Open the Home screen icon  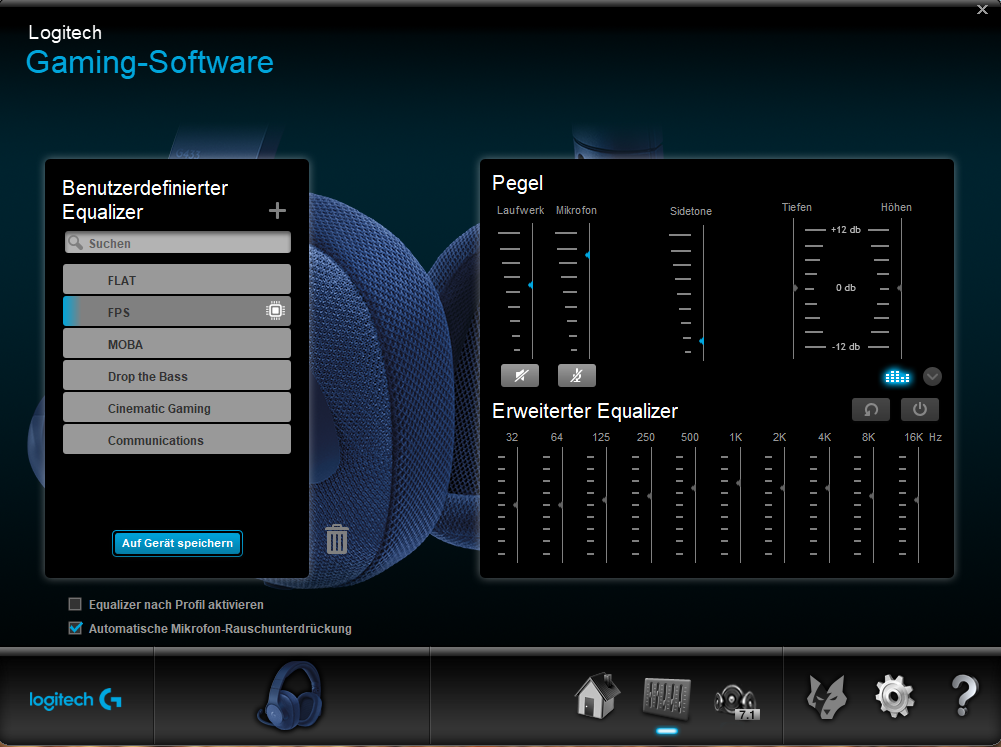click(x=597, y=695)
